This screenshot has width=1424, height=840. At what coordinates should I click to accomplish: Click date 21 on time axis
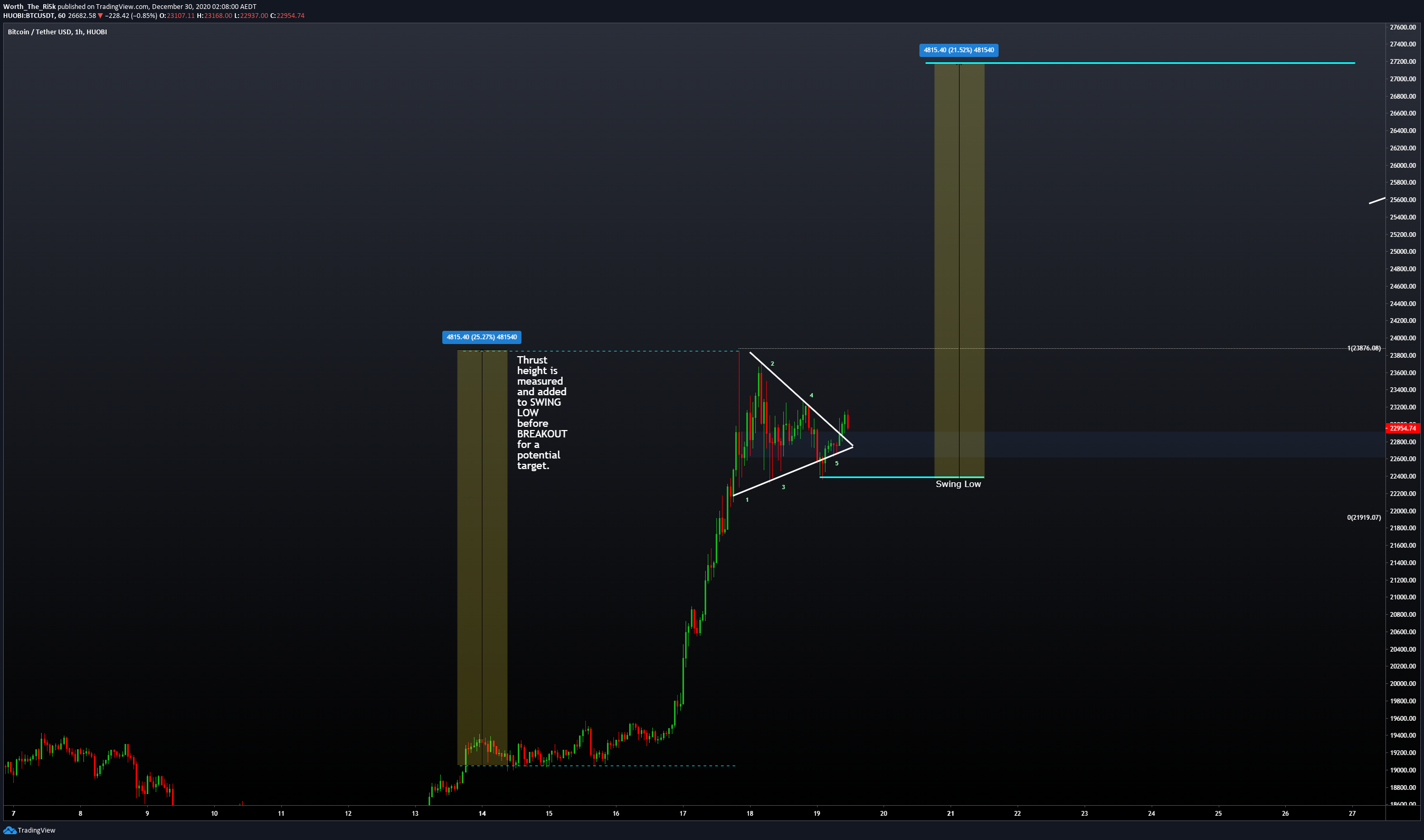(951, 814)
